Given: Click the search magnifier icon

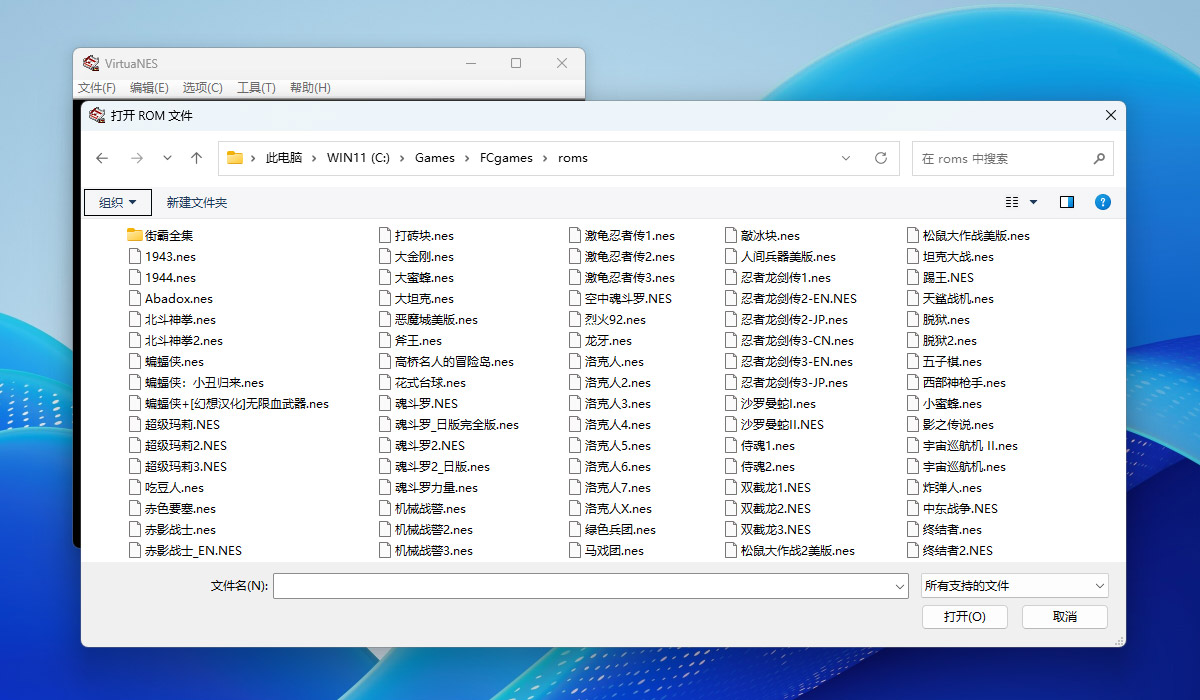Looking at the screenshot, I should point(1098,158).
